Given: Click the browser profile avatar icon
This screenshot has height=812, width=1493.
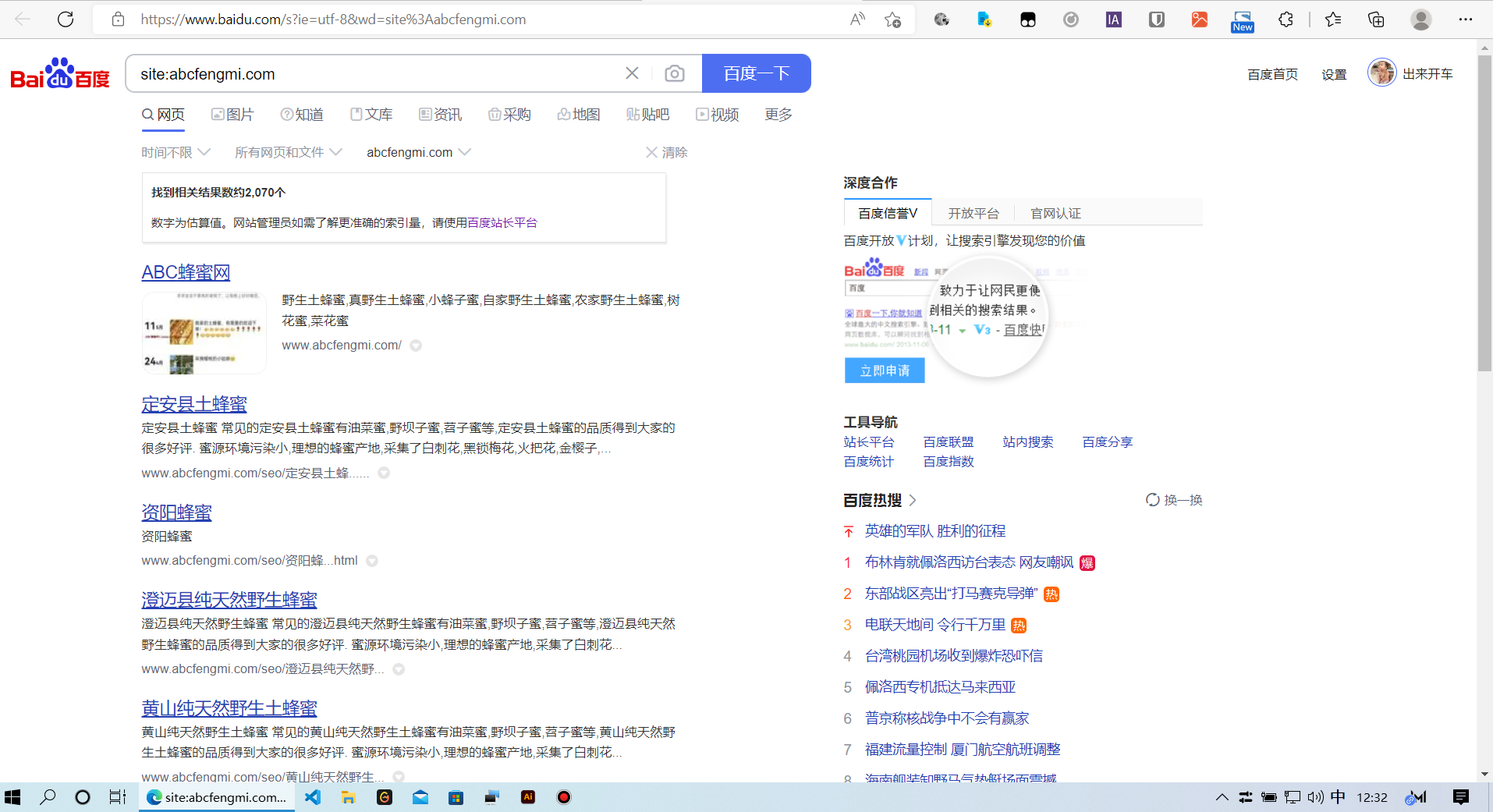Looking at the screenshot, I should [1420, 19].
